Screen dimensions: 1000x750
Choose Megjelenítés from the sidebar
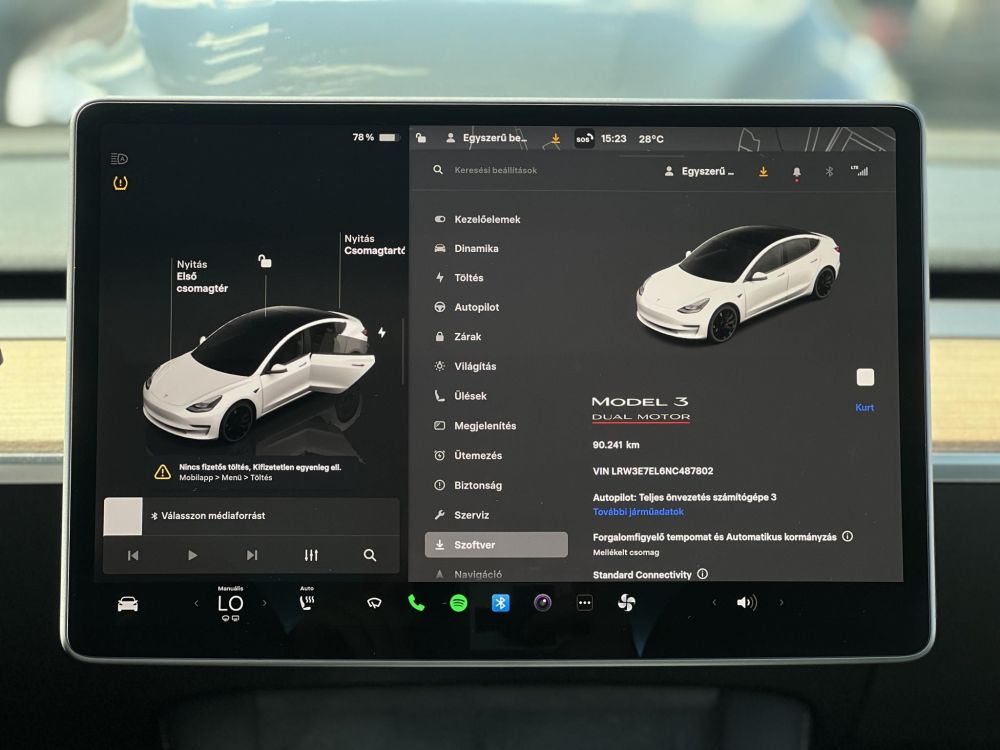(x=475, y=425)
